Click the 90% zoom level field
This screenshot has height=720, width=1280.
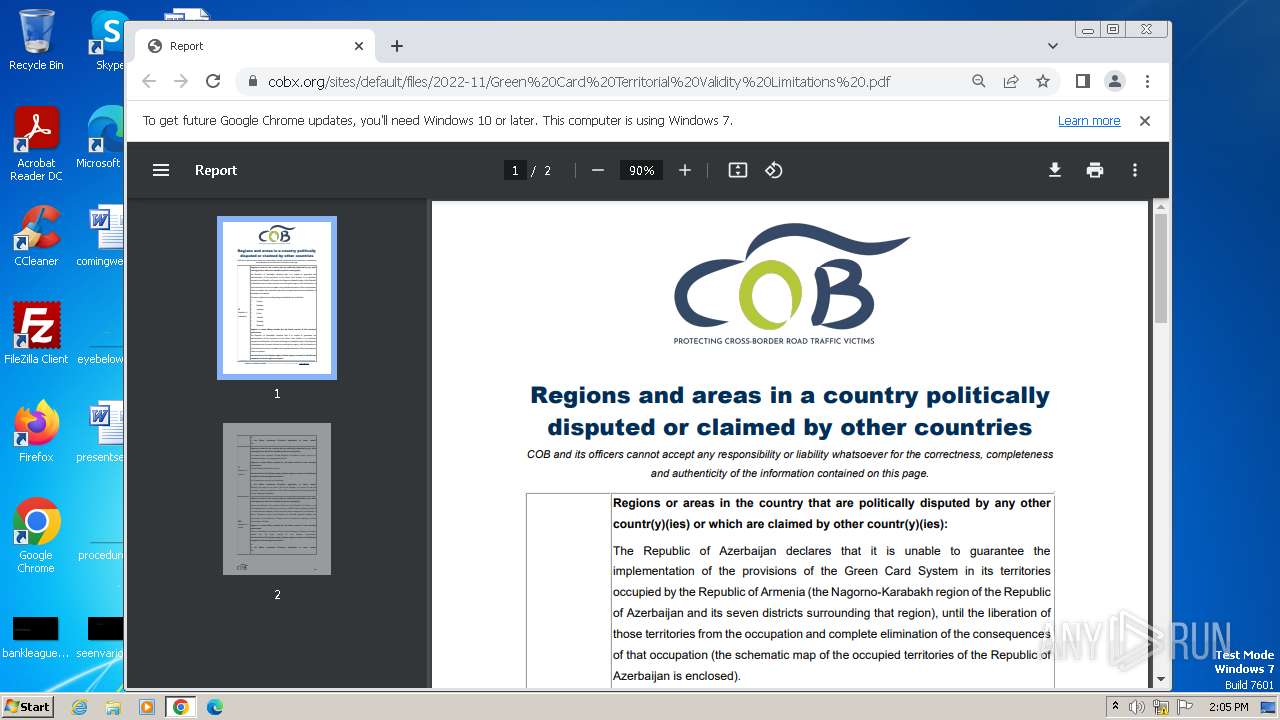[x=641, y=170]
